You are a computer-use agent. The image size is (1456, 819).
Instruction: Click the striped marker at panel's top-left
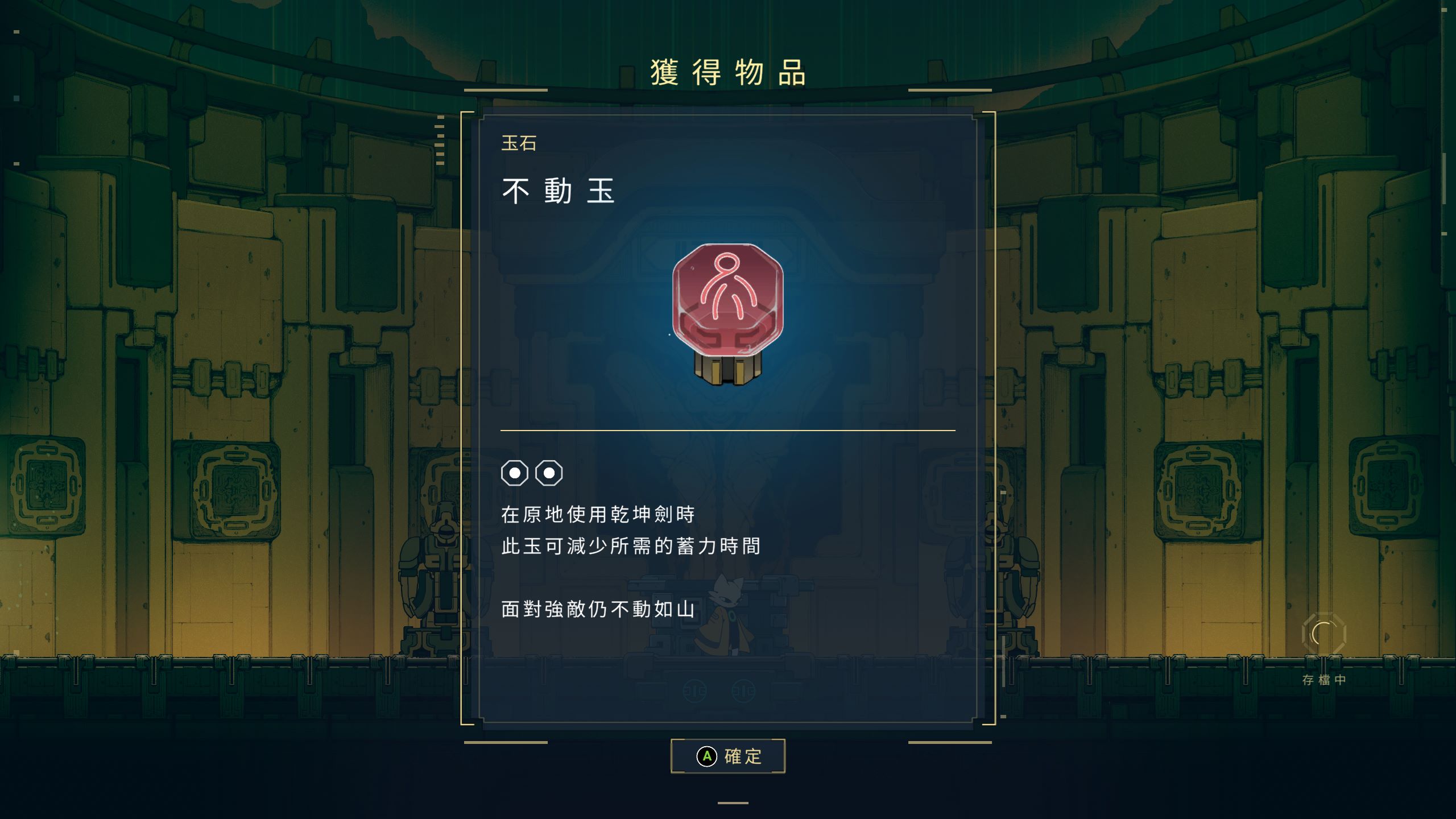pos(440,141)
